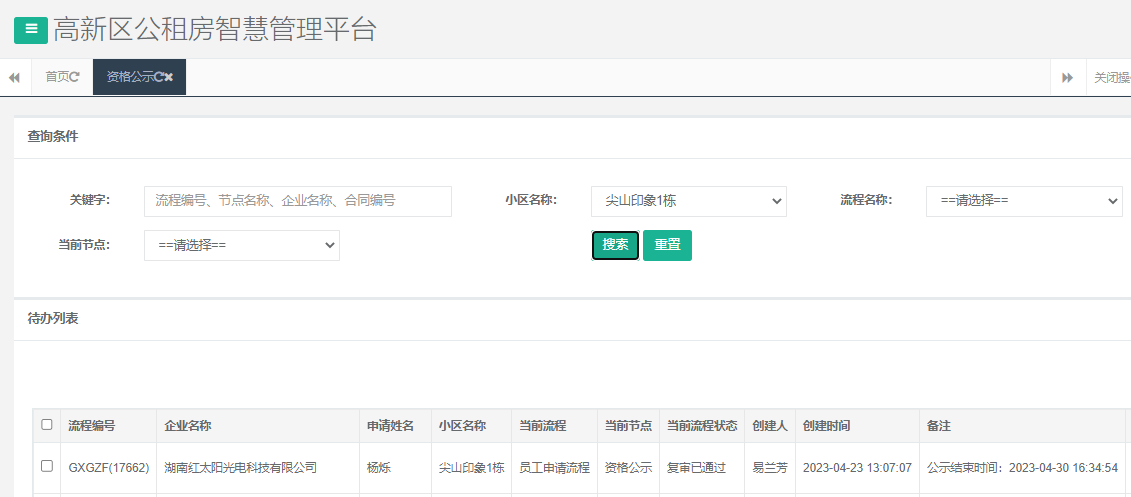Screen dimensions: 1131x497
Task: Click the 当前流程状态 column header
Action: click(x=702, y=426)
